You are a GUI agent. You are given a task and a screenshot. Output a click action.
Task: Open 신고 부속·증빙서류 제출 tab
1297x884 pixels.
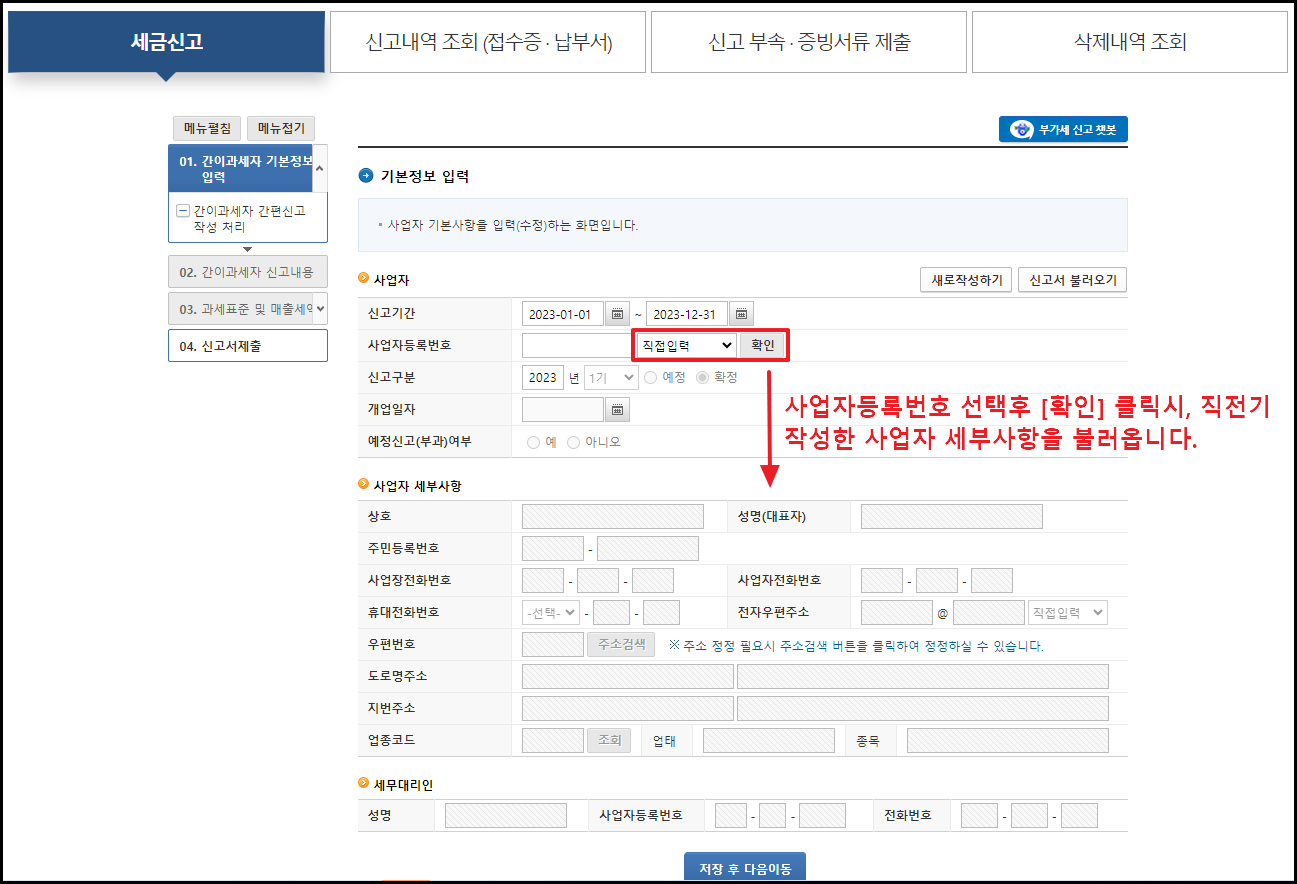(809, 42)
